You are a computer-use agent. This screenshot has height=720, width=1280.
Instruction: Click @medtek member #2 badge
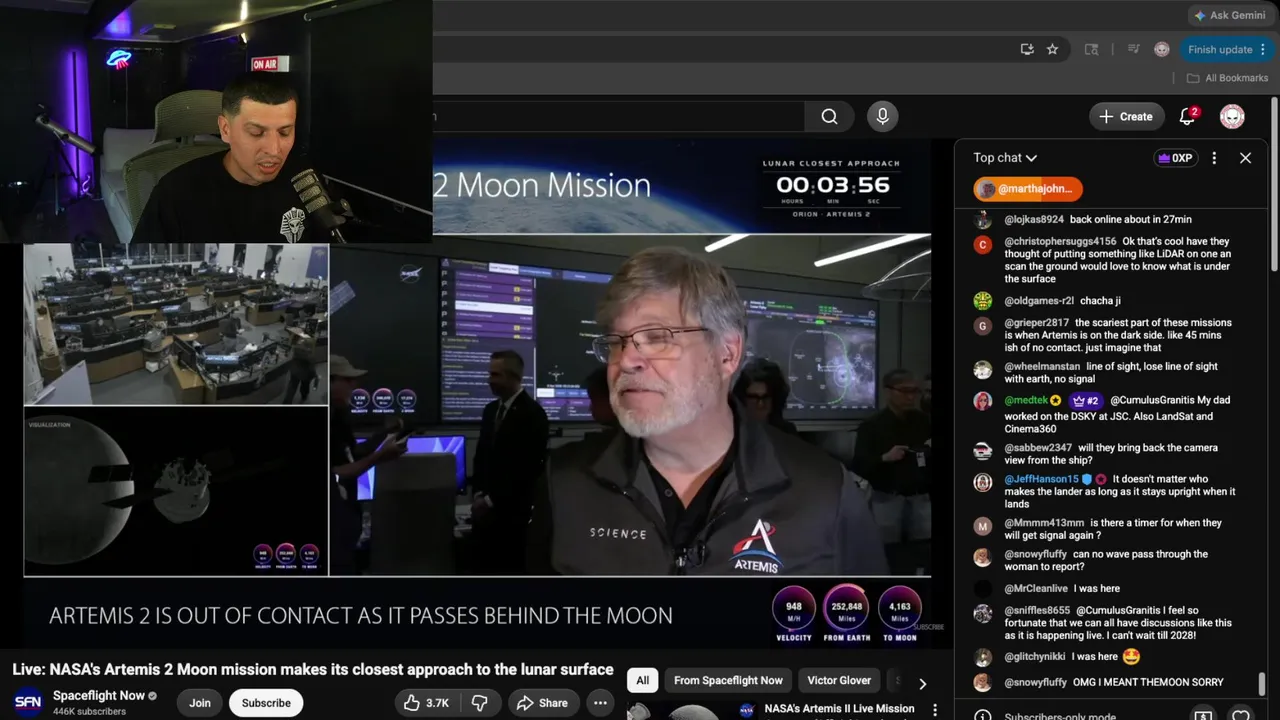pyautogui.click(x=1086, y=400)
